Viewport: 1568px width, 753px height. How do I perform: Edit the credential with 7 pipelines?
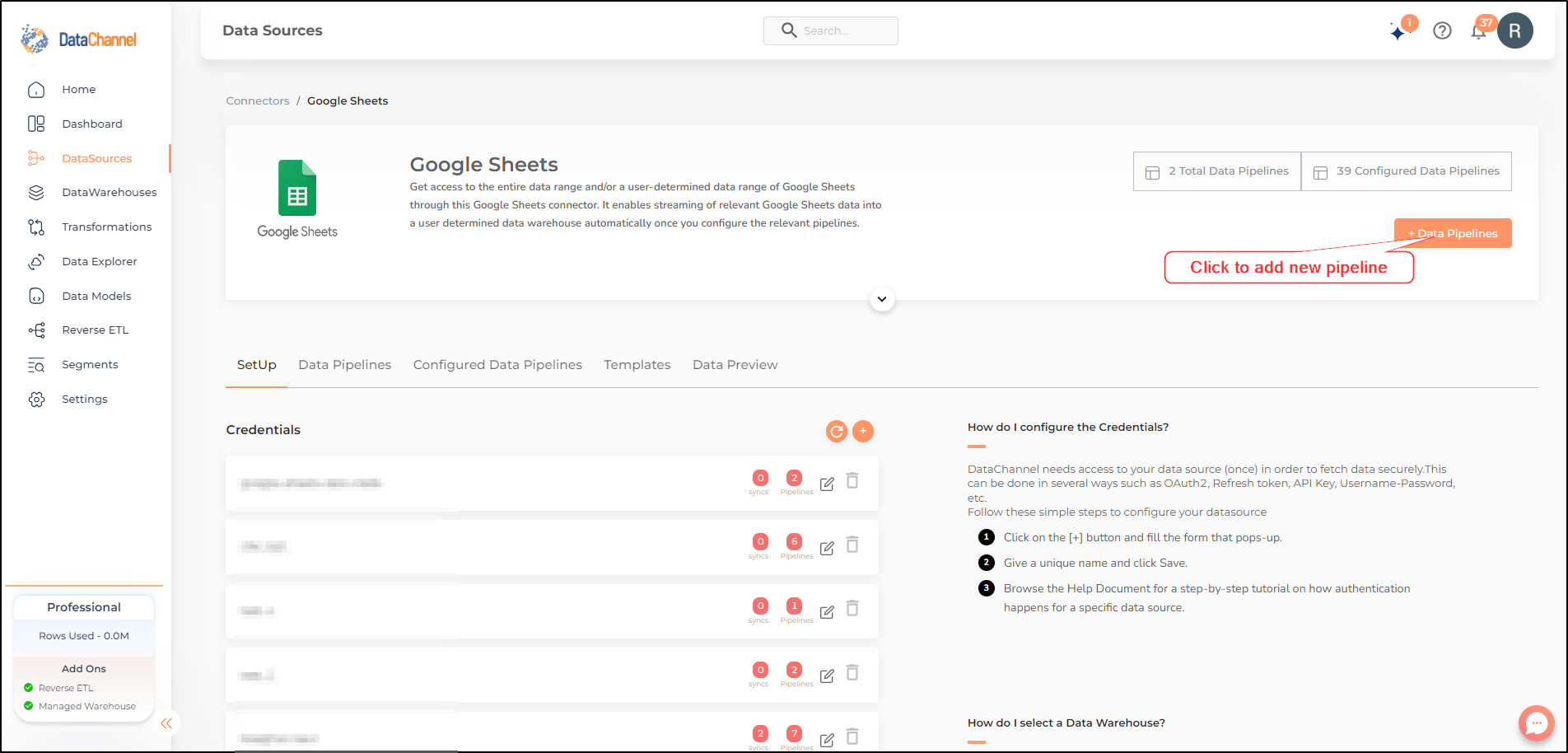[x=827, y=740]
